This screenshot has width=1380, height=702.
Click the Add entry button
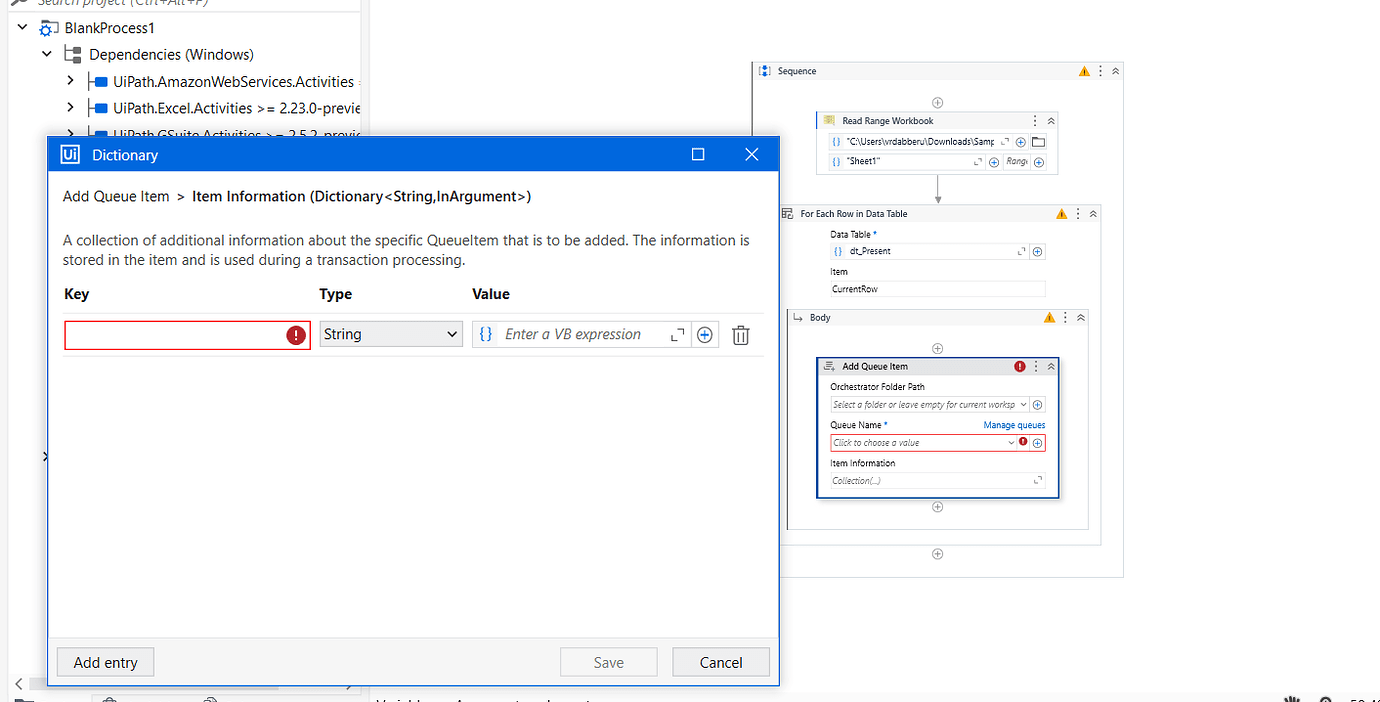104,661
